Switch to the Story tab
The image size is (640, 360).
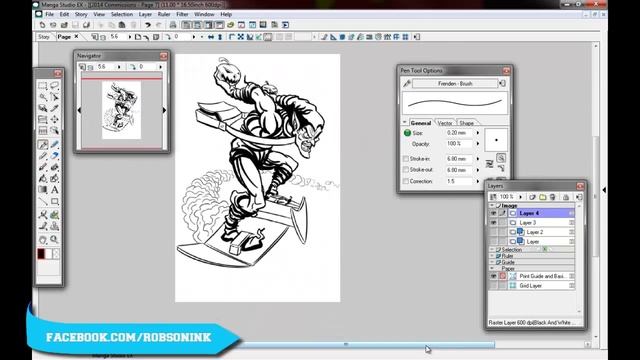[44, 37]
